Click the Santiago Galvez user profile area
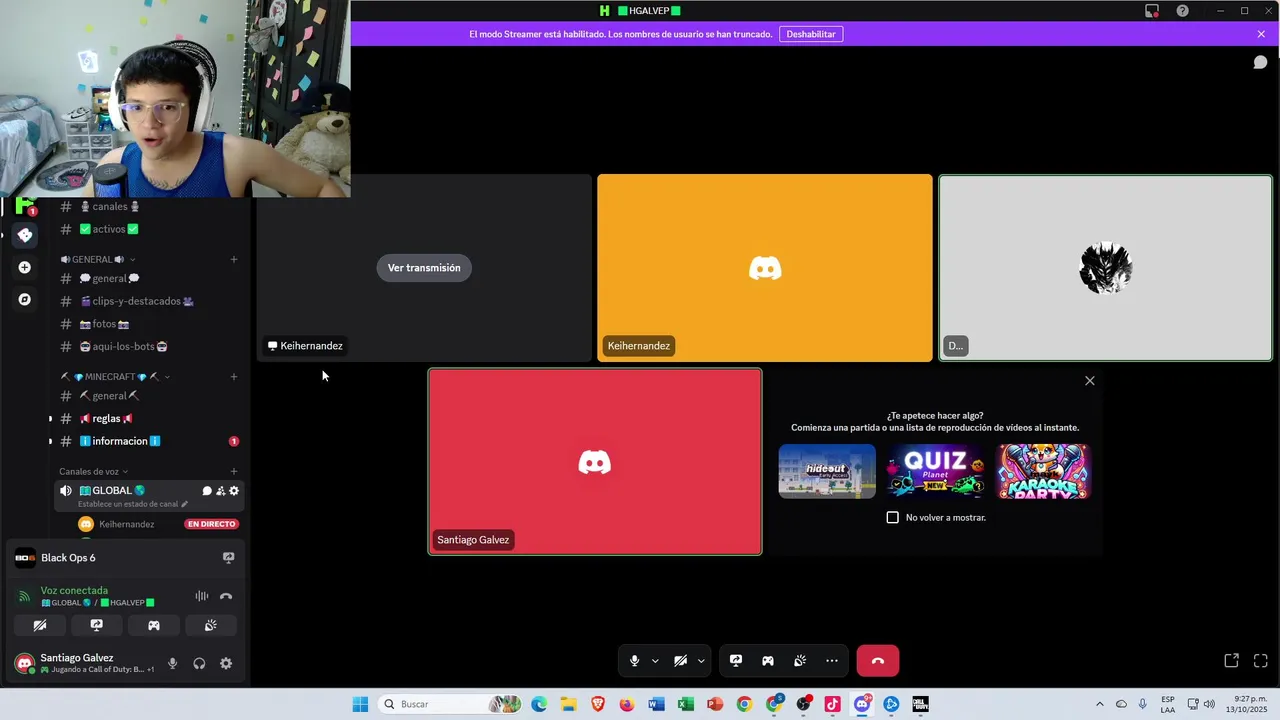The width and height of the screenshot is (1280, 720). (84, 663)
